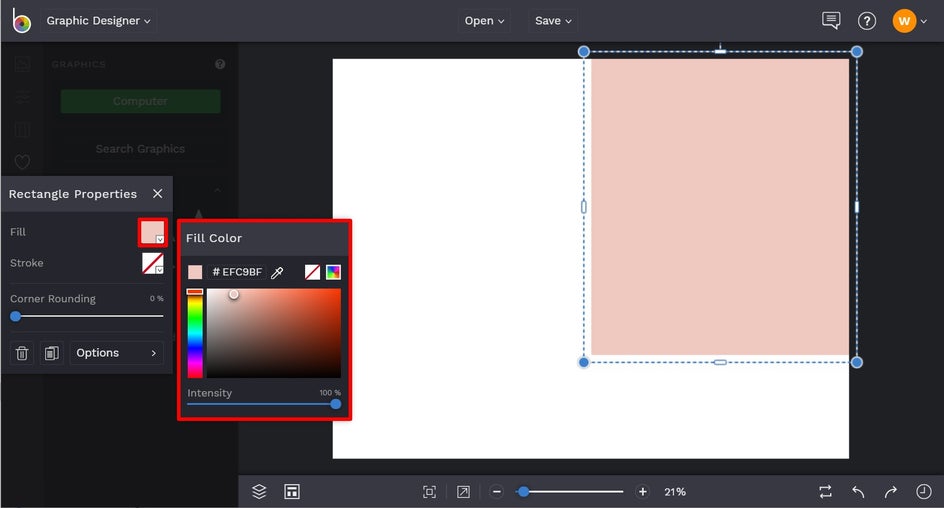This screenshot has width=944, height=508.
Task: Open the Options submenu
Action: click(116, 353)
